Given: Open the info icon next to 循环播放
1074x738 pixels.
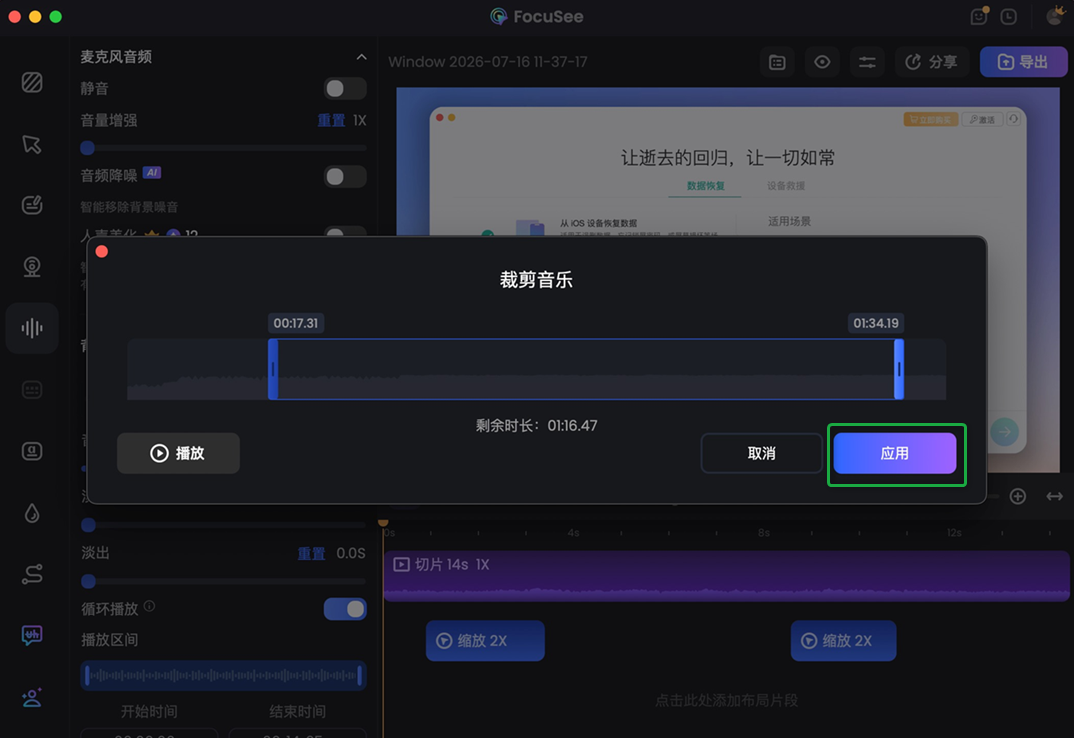Looking at the screenshot, I should [x=149, y=606].
